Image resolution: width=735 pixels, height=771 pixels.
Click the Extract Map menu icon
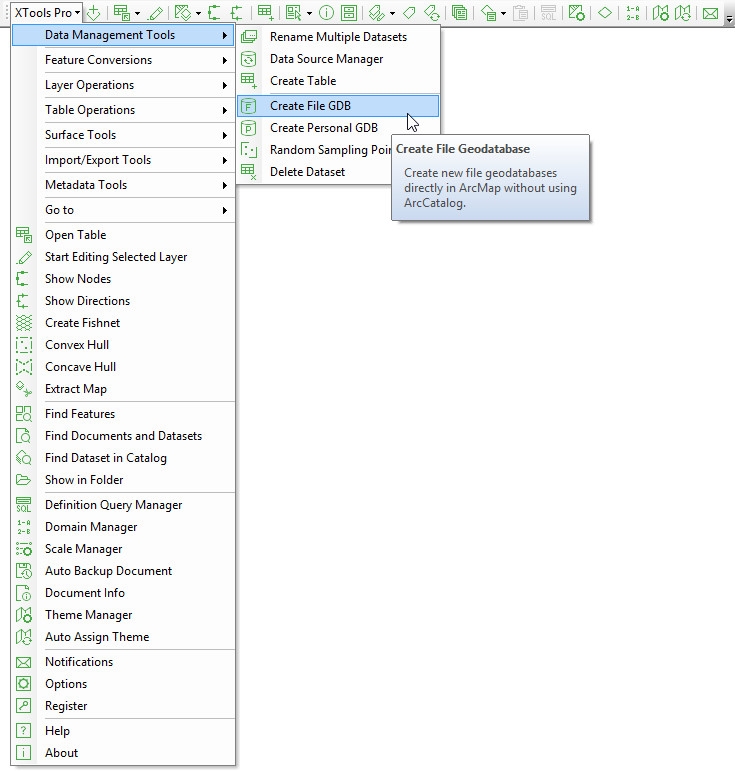[24, 389]
